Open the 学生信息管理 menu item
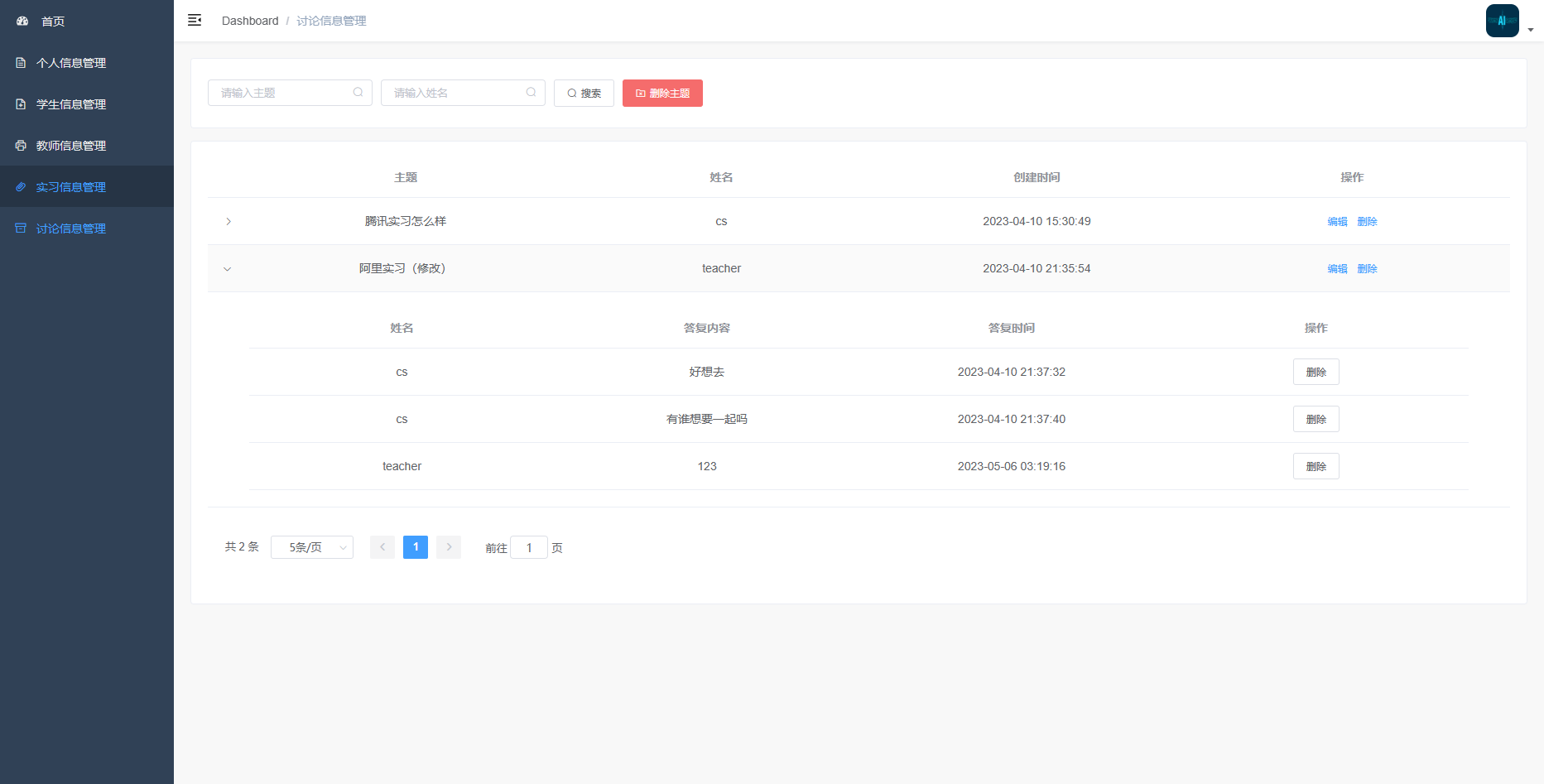The height and width of the screenshot is (784, 1544). tap(71, 104)
